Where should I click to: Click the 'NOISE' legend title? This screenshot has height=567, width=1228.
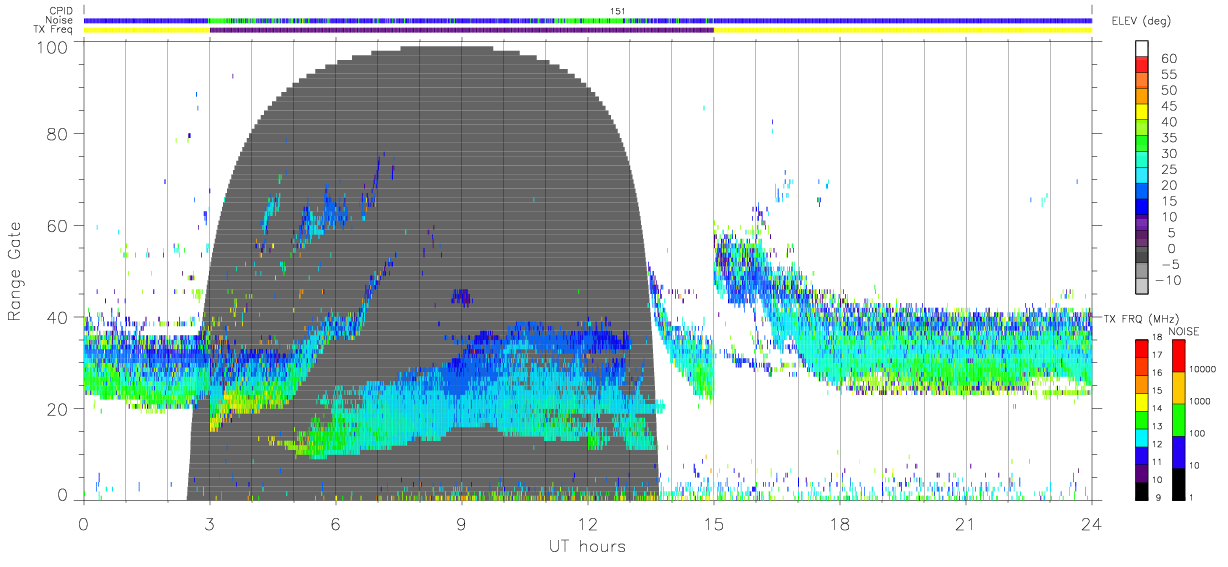point(1184,331)
